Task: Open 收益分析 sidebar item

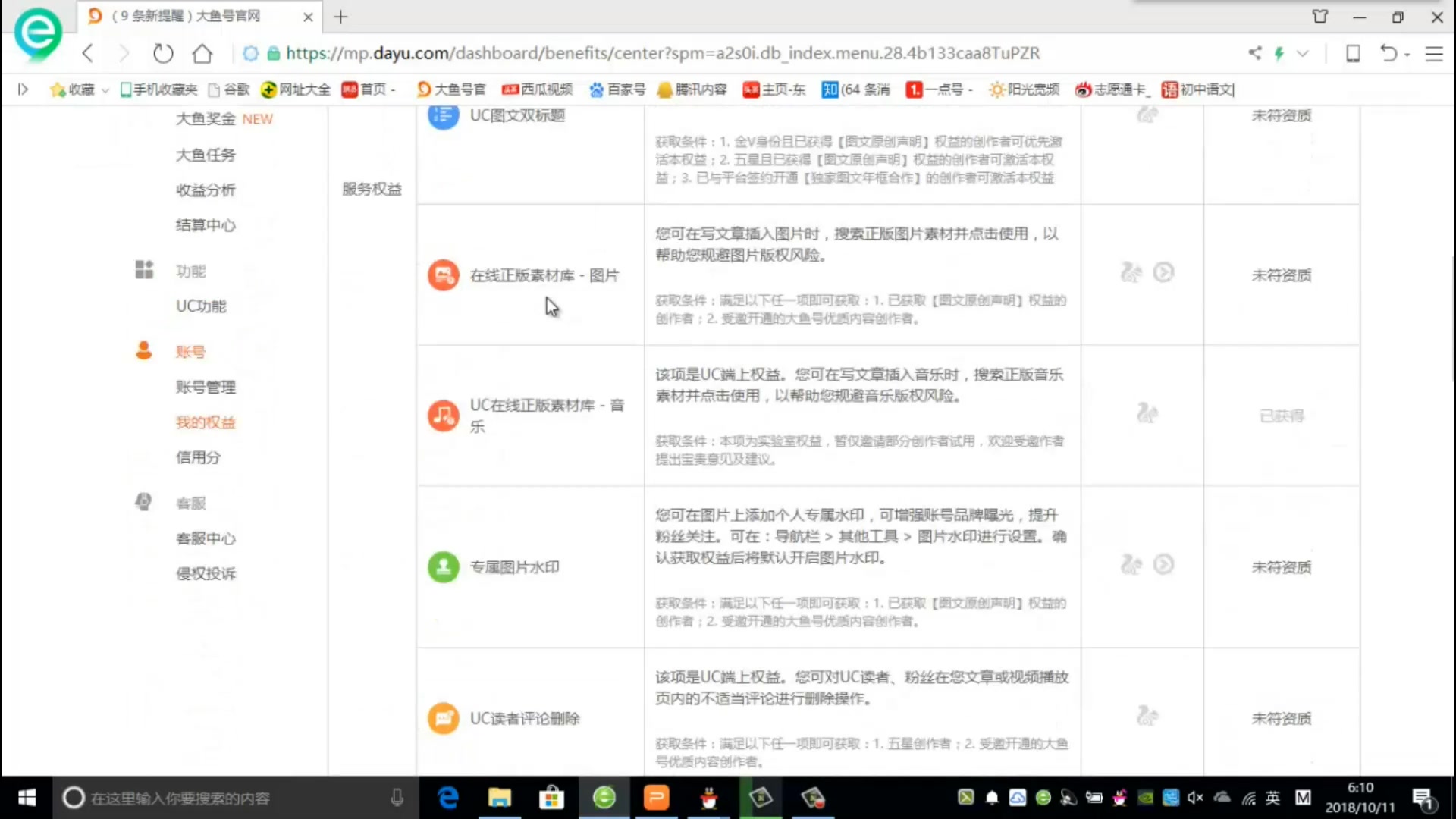Action: pyautogui.click(x=206, y=190)
